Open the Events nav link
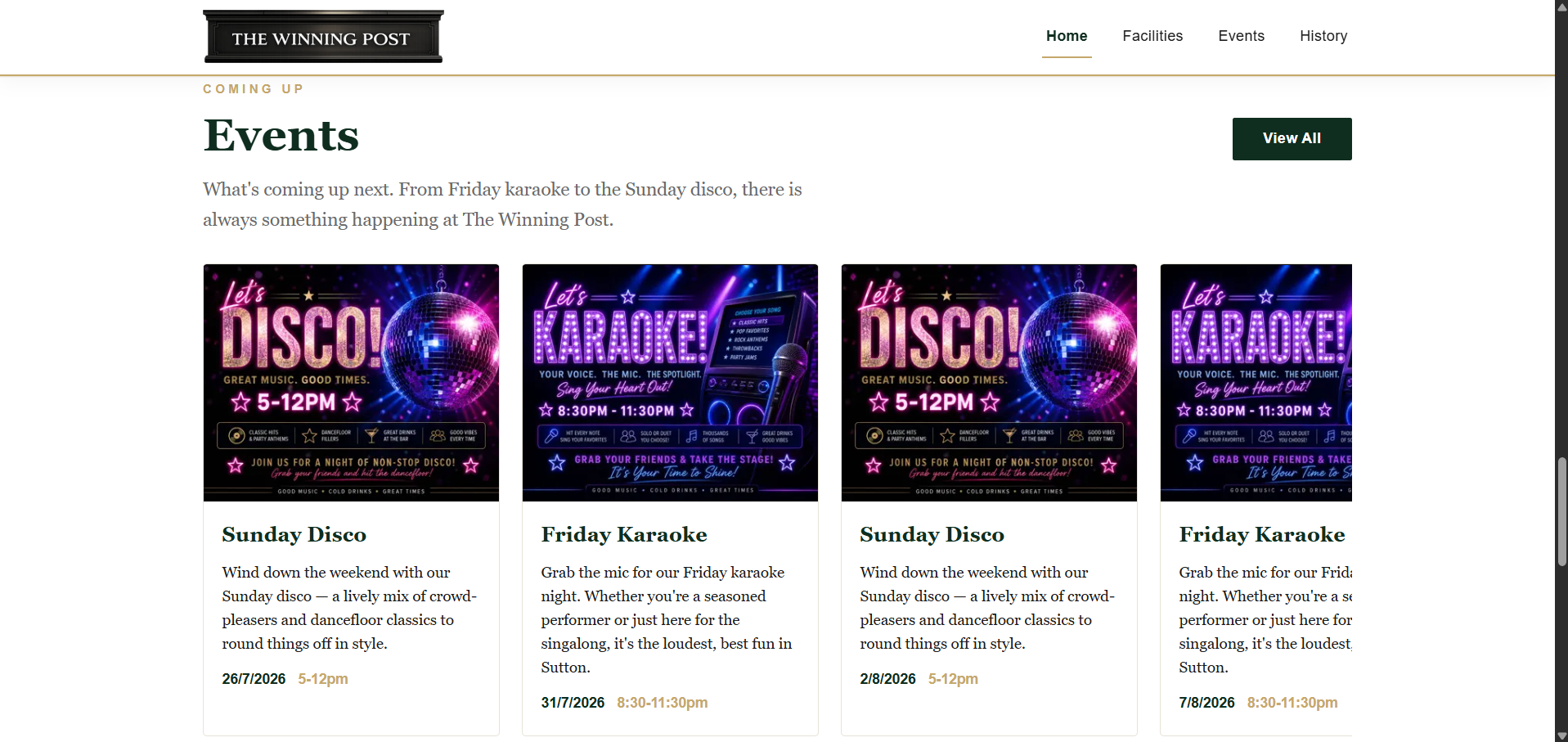This screenshot has width=1568, height=742. pyautogui.click(x=1241, y=36)
